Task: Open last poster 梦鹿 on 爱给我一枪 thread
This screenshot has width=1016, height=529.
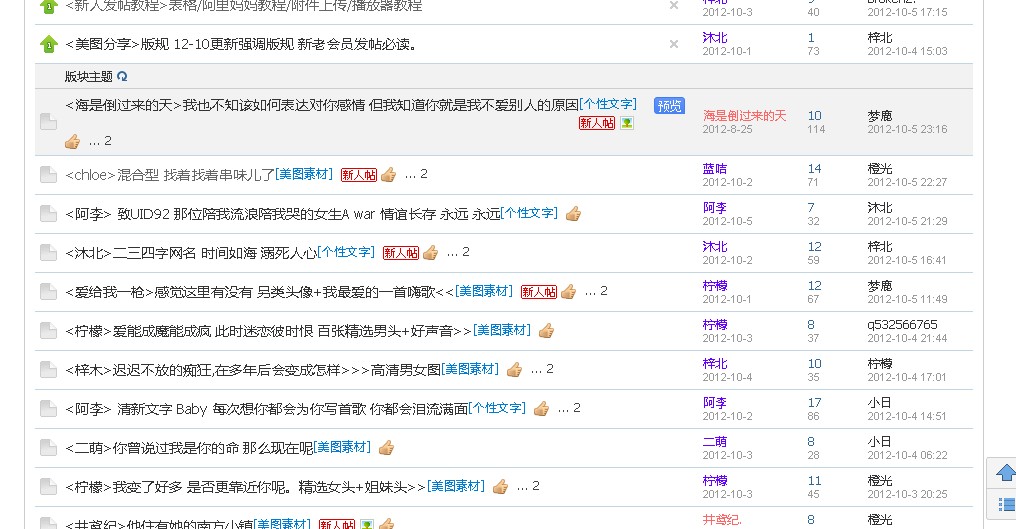Action: point(880,285)
